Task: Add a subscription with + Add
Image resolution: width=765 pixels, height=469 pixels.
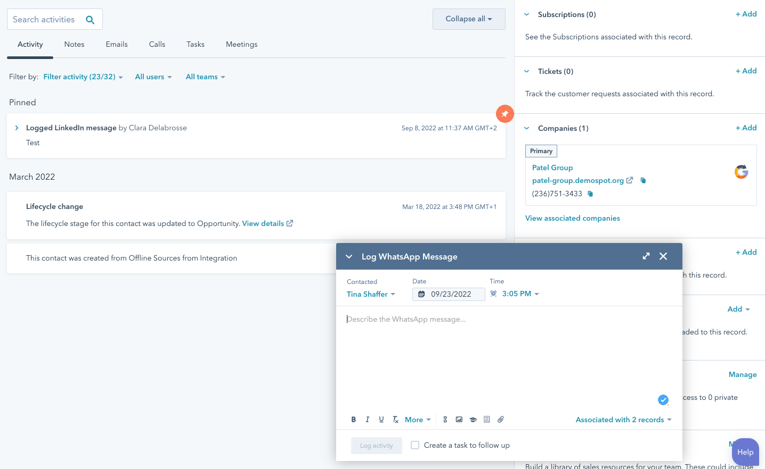Action: (746, 14)
